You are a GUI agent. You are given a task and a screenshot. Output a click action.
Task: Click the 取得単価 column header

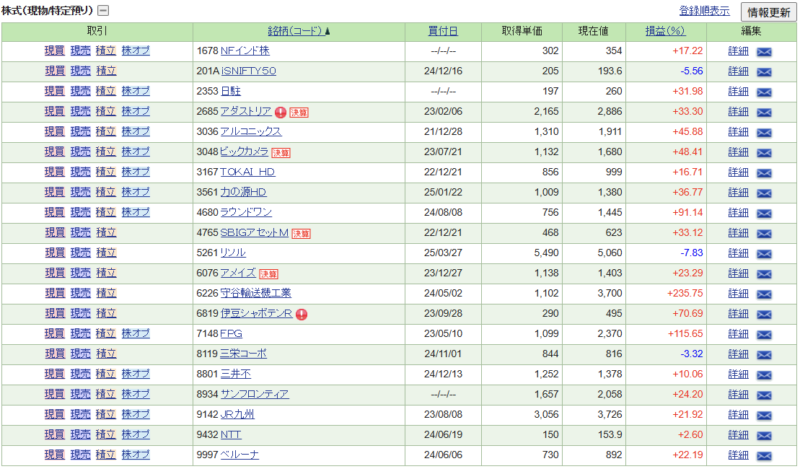(x=521, y=31)
